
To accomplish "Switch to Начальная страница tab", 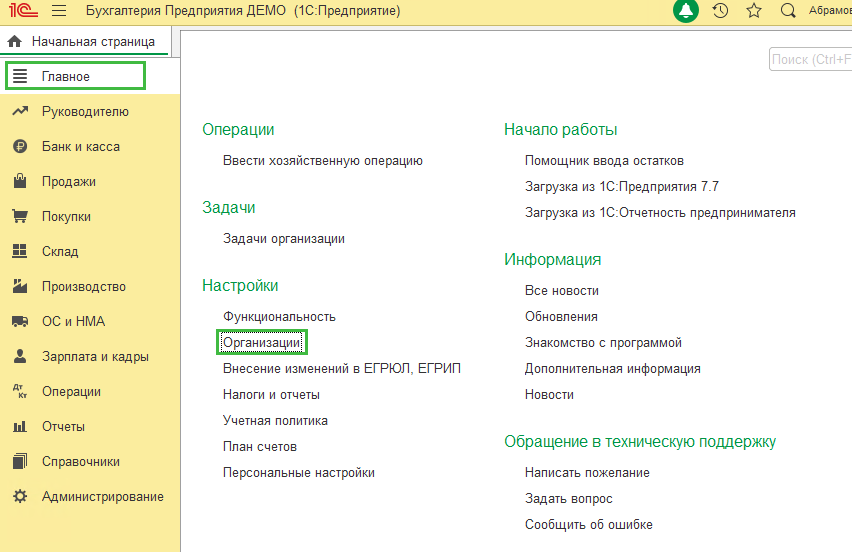I will (86, 41).
